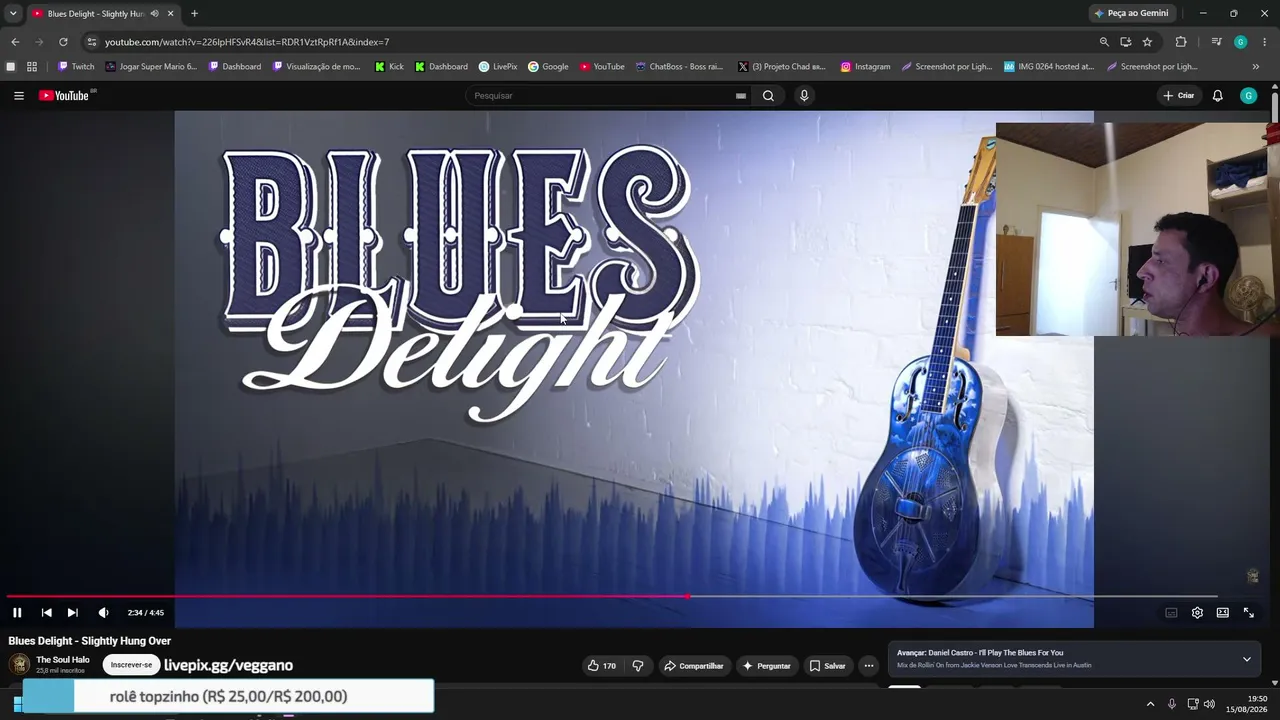Click the page scrollbar on the right
The height and width of the screenshot is (720, 1280).
click(x=1275, y=110)
